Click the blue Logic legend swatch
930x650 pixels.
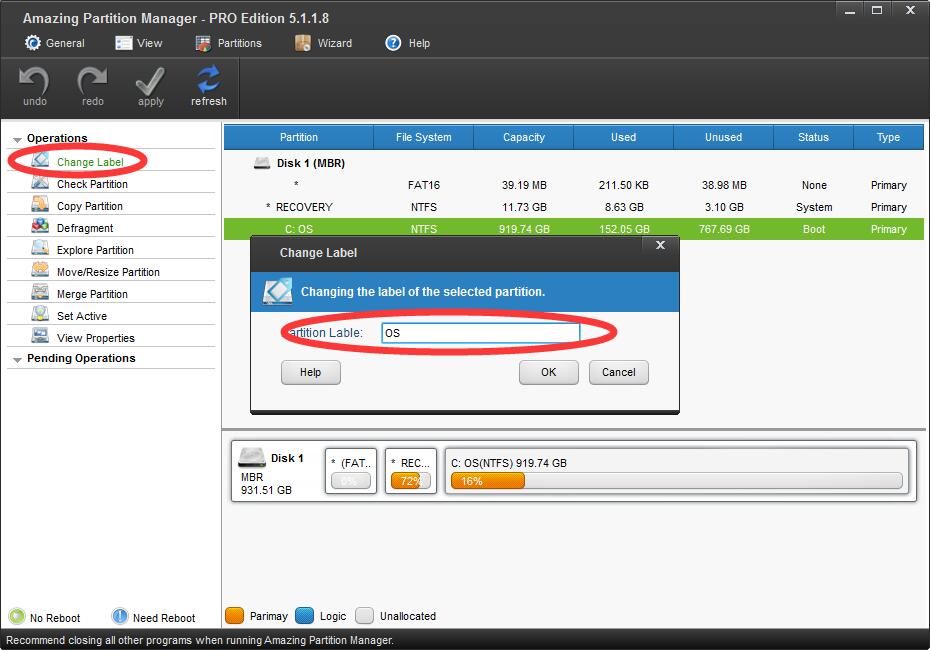304,616
